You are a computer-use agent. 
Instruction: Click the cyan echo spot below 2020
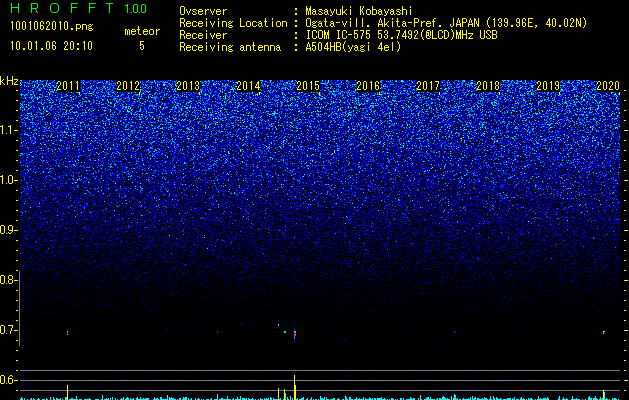(x=604, y=332)
